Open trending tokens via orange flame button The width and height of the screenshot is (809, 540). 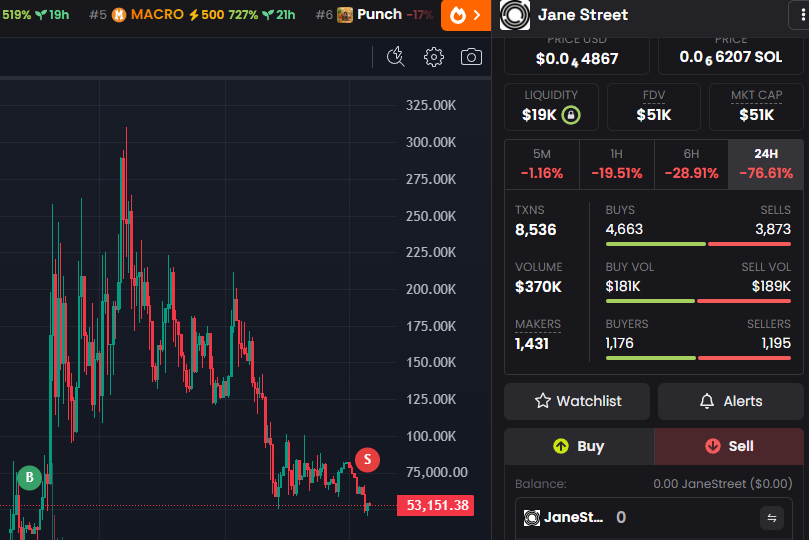click(465, 15)
